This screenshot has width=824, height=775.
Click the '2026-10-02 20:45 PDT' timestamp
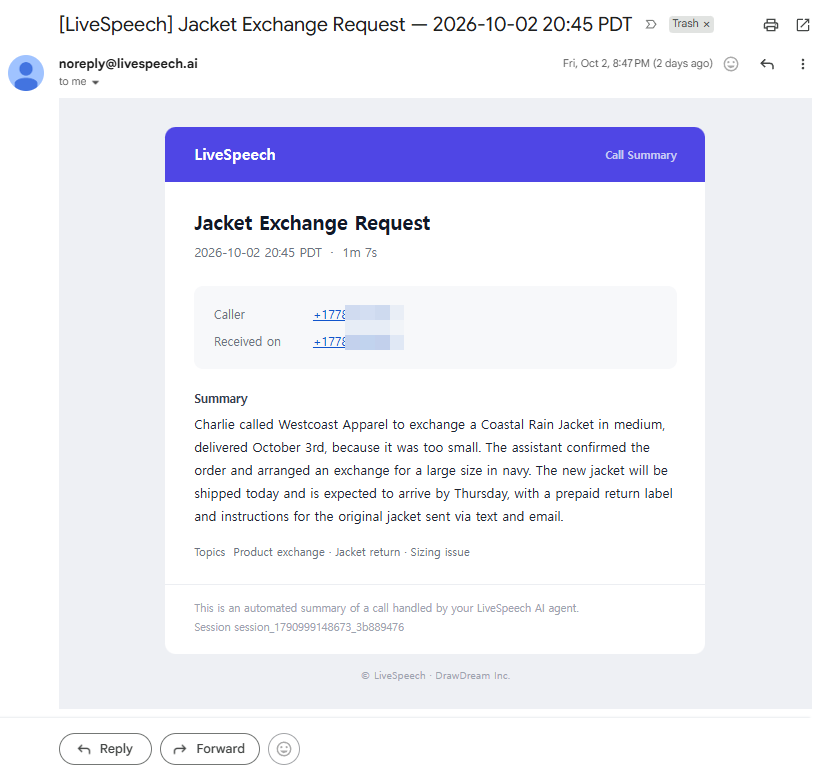click(x=258, y=253)
